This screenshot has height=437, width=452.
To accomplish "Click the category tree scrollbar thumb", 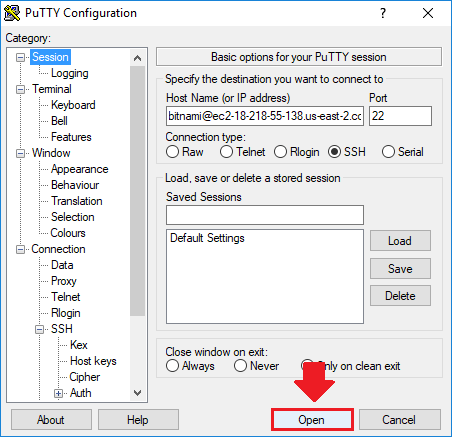I will (x=137, y=191).
